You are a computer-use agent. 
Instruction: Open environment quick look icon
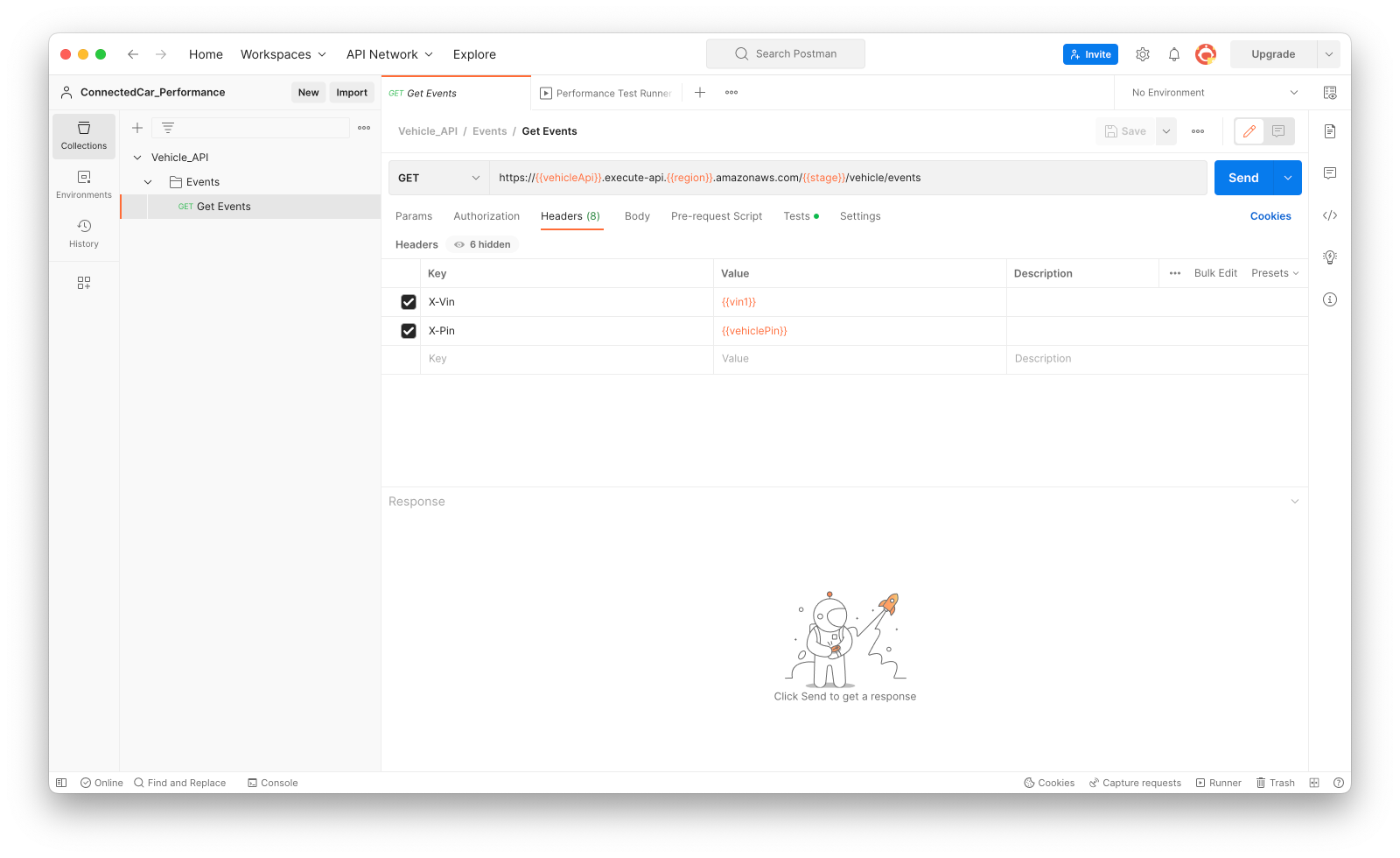point(1330,93)
